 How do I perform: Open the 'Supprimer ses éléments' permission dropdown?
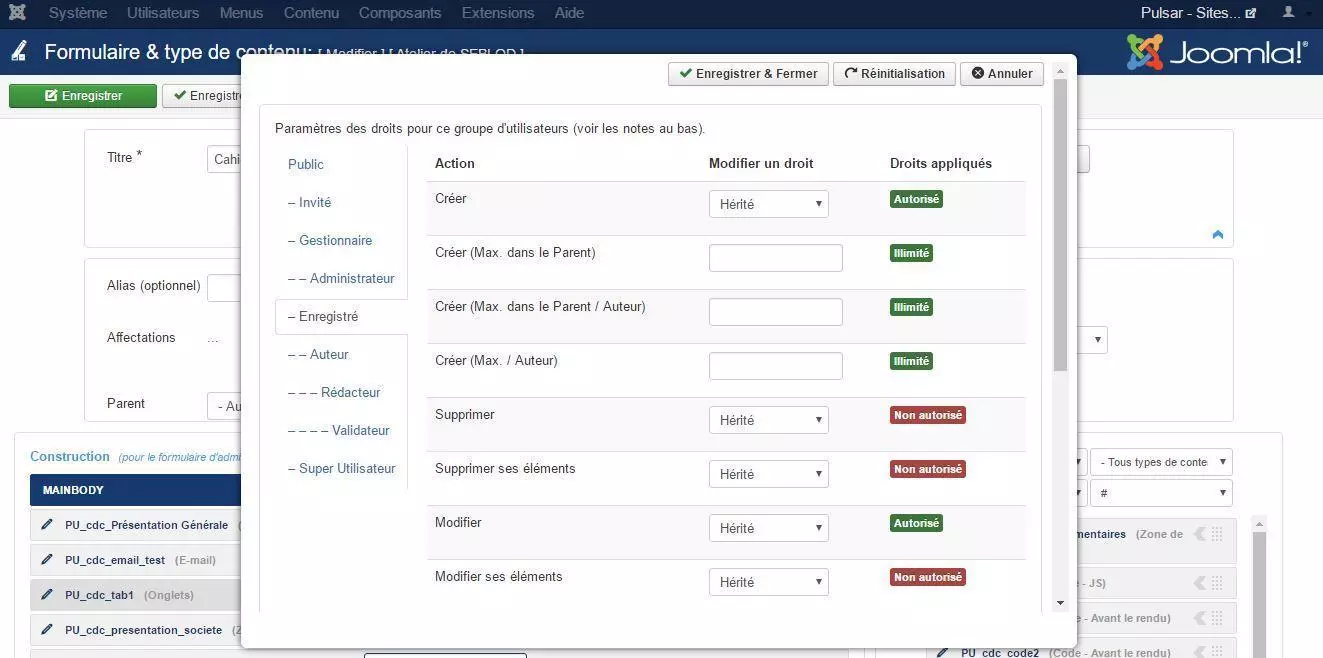[x=768, y=474]
